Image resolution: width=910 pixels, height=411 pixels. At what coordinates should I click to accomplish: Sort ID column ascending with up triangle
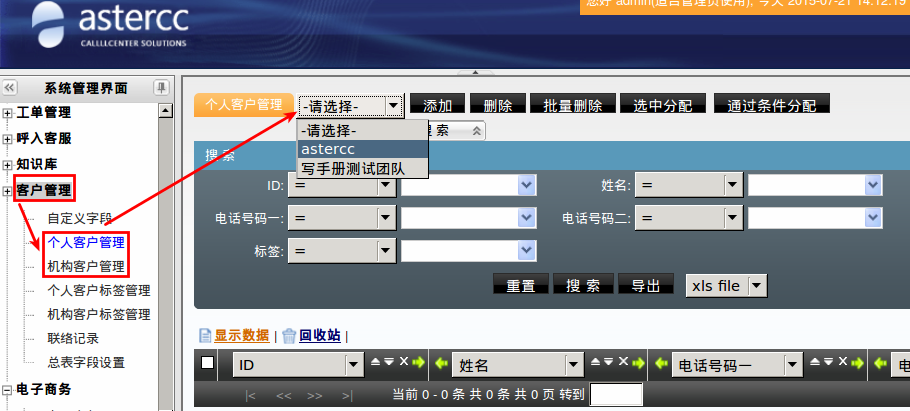pyautogui.click(x=376, y=362)
